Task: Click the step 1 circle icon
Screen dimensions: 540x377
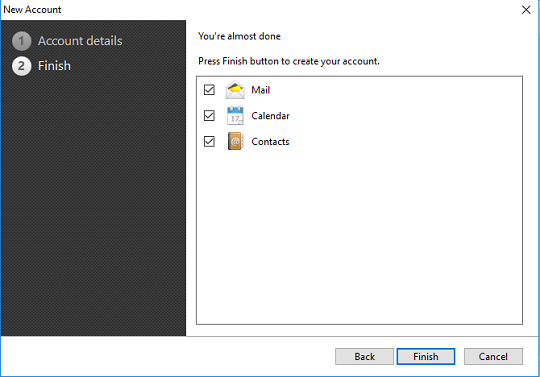Action: [21, 41]
